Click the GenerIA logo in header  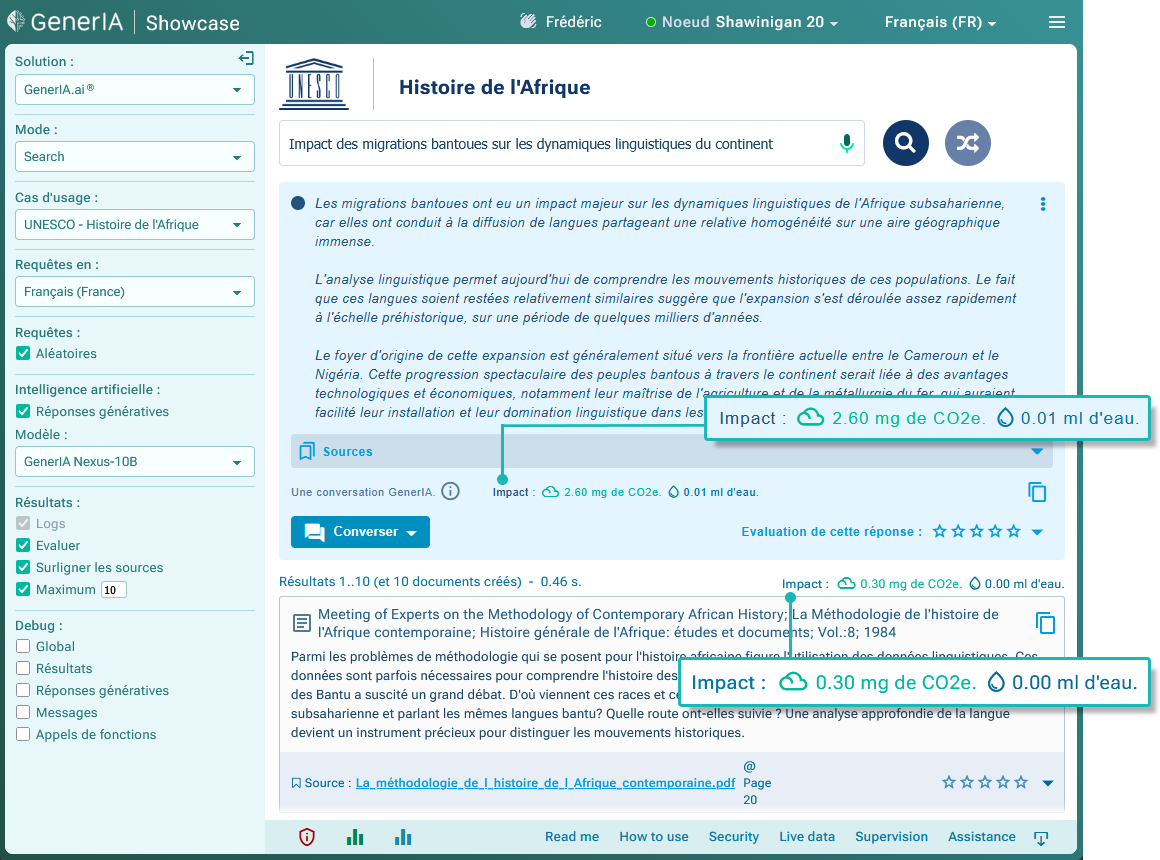pyautogui.click(x=65, y=22)
